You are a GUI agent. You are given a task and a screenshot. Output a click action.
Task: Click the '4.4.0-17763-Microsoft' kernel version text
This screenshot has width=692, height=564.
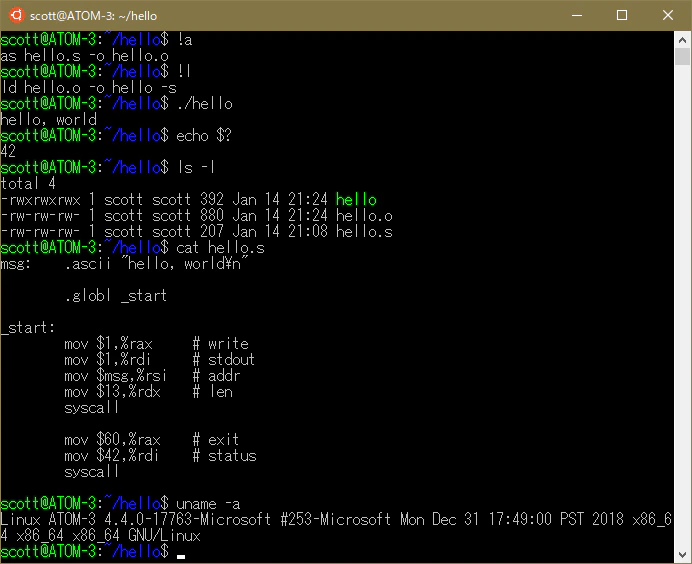point(188,520)
